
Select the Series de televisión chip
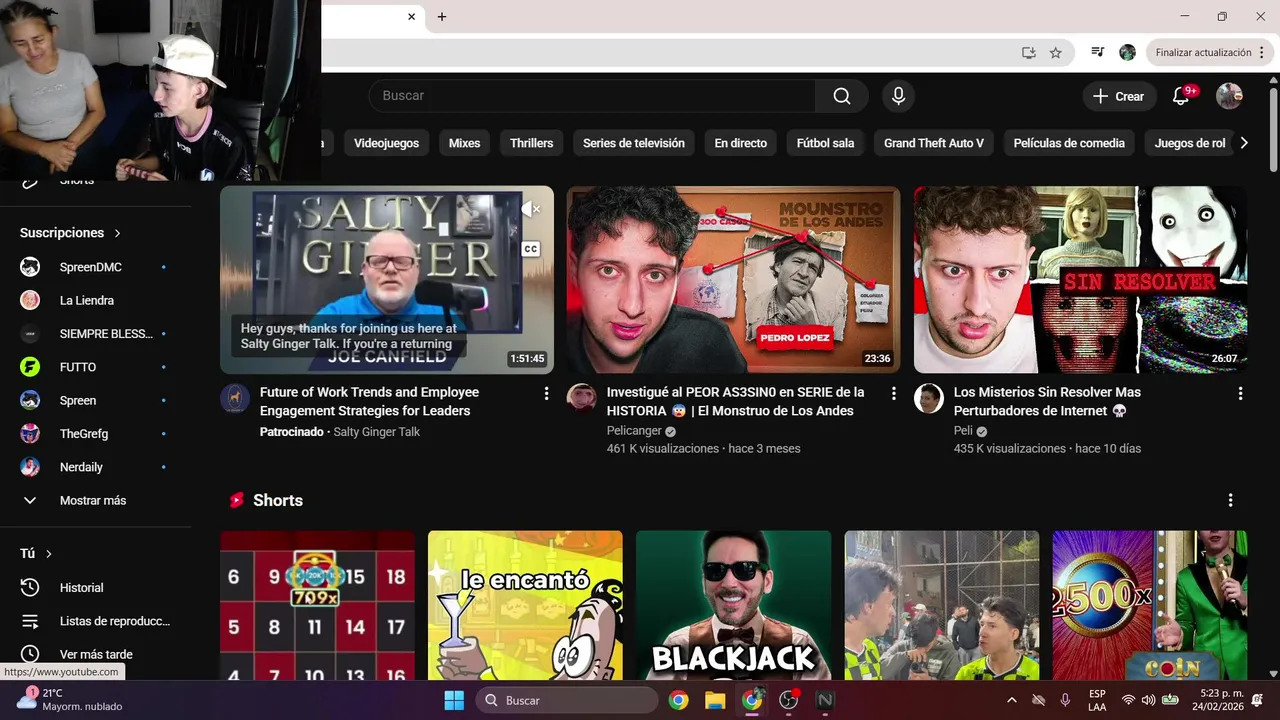coord(634,143)
